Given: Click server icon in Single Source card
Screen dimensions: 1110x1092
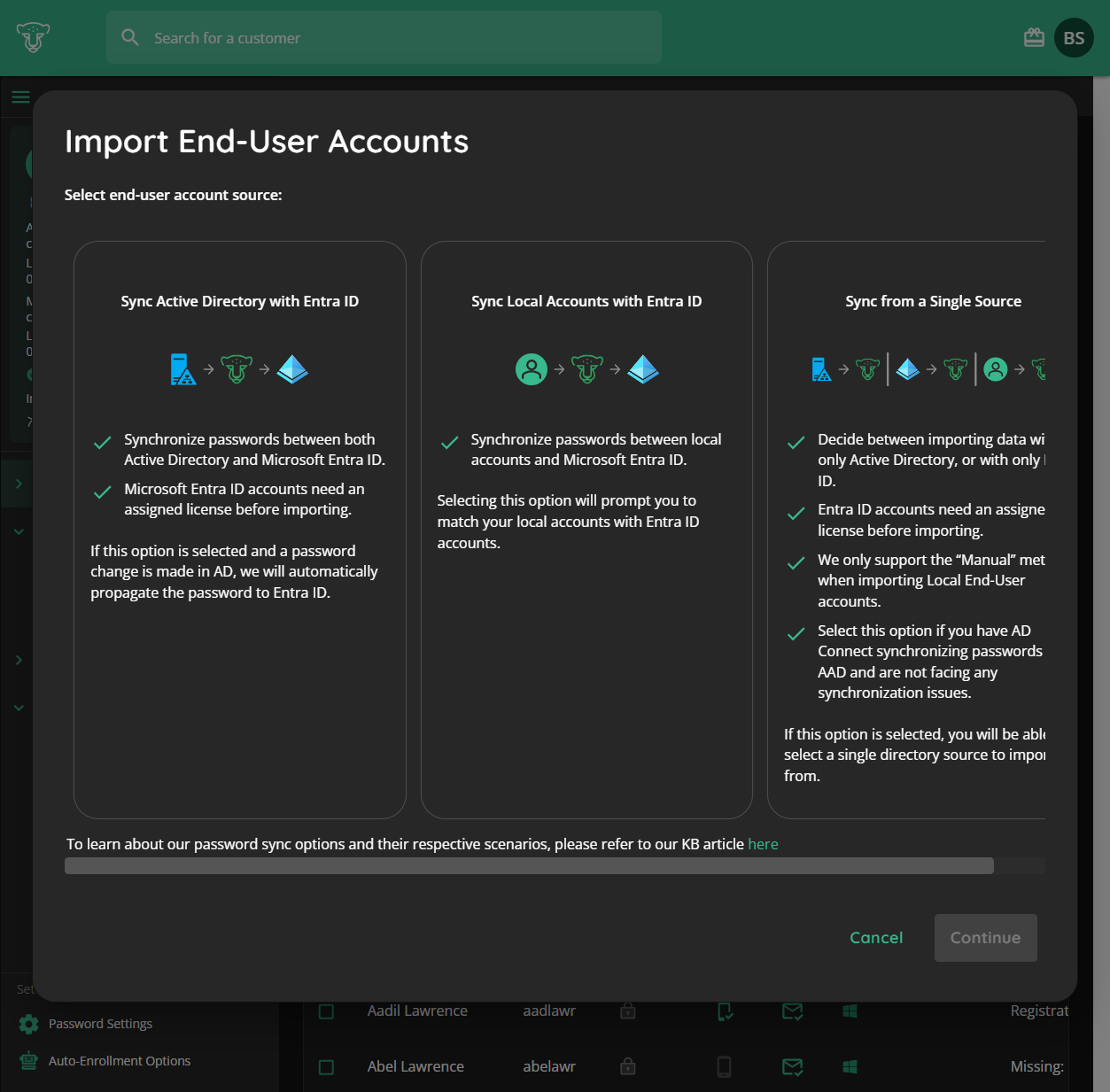Looking at the screenshot, I should pyautogui.click(x=821, y=369).
